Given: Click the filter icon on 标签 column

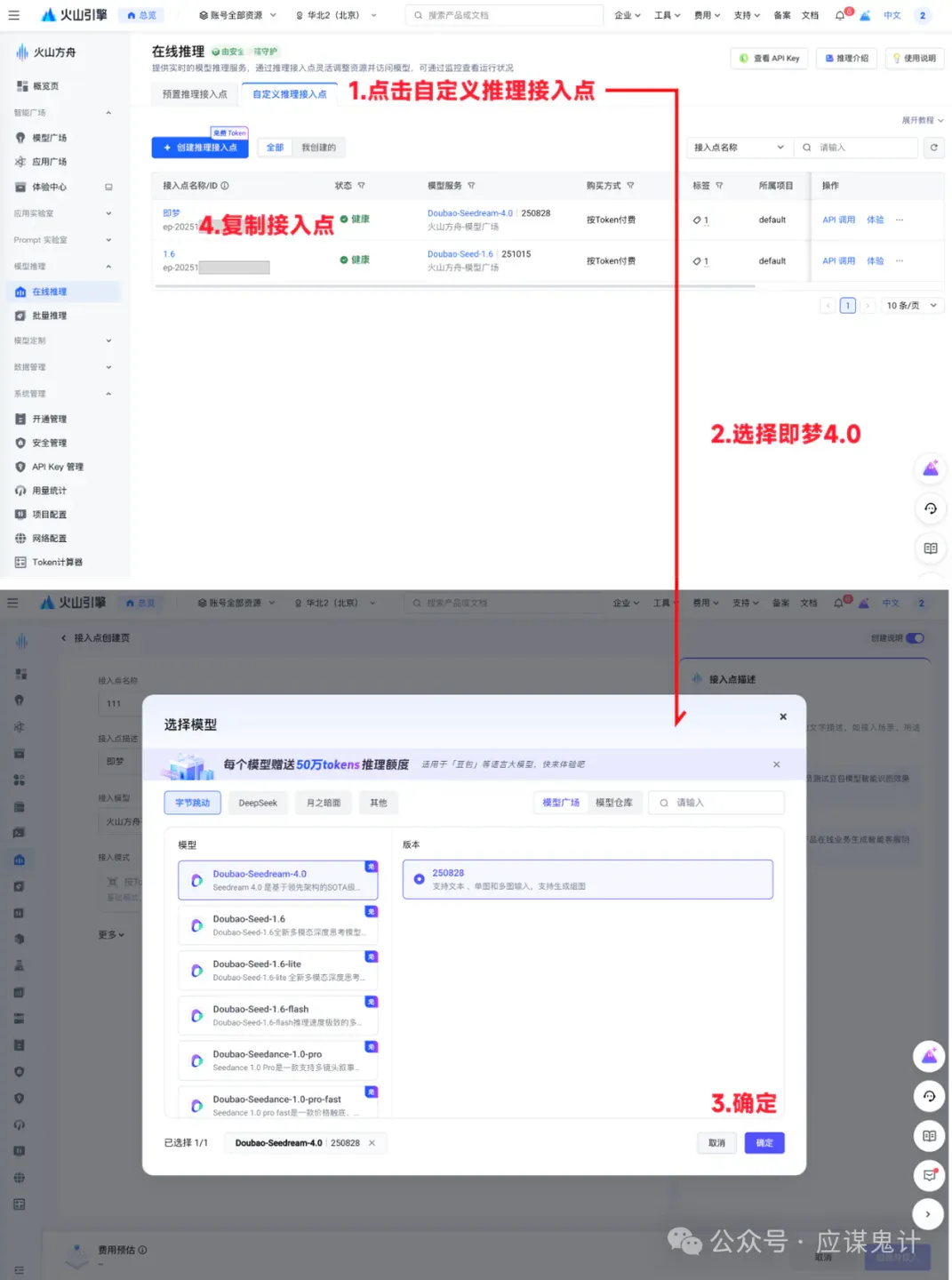Looking at the screenshot, I should click(719, 186).
